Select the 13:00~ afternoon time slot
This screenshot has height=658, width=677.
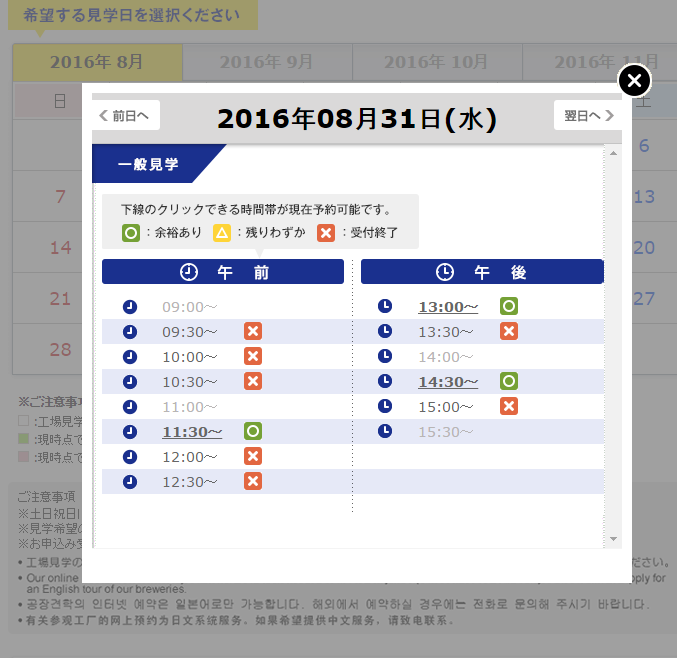click(x=448, y=307)
